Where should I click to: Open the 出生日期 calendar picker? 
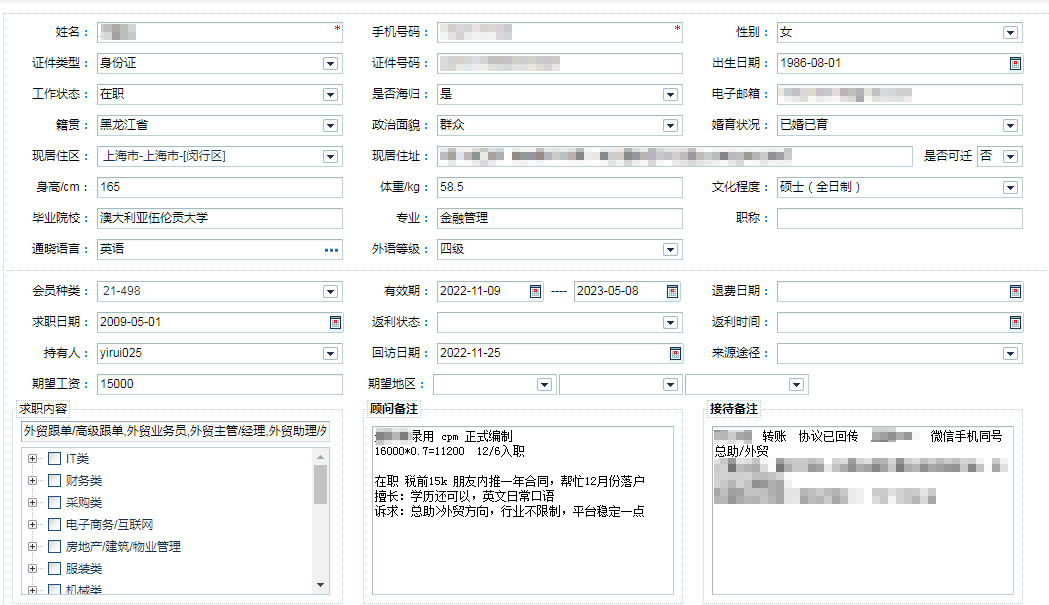[x=1015, y=64]
